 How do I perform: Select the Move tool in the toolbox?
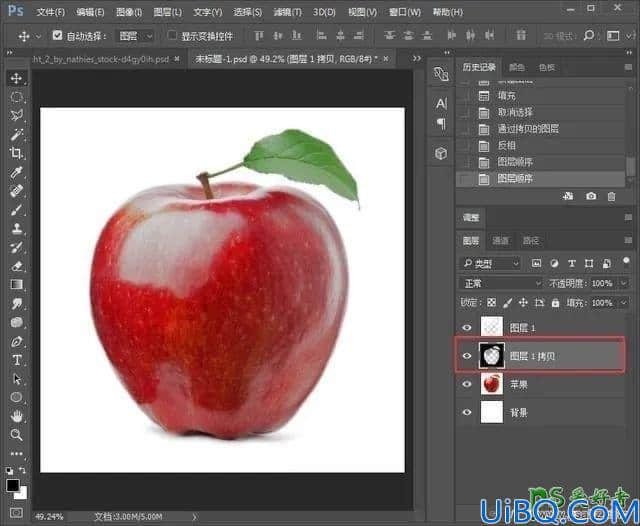[x=16, y=78]
